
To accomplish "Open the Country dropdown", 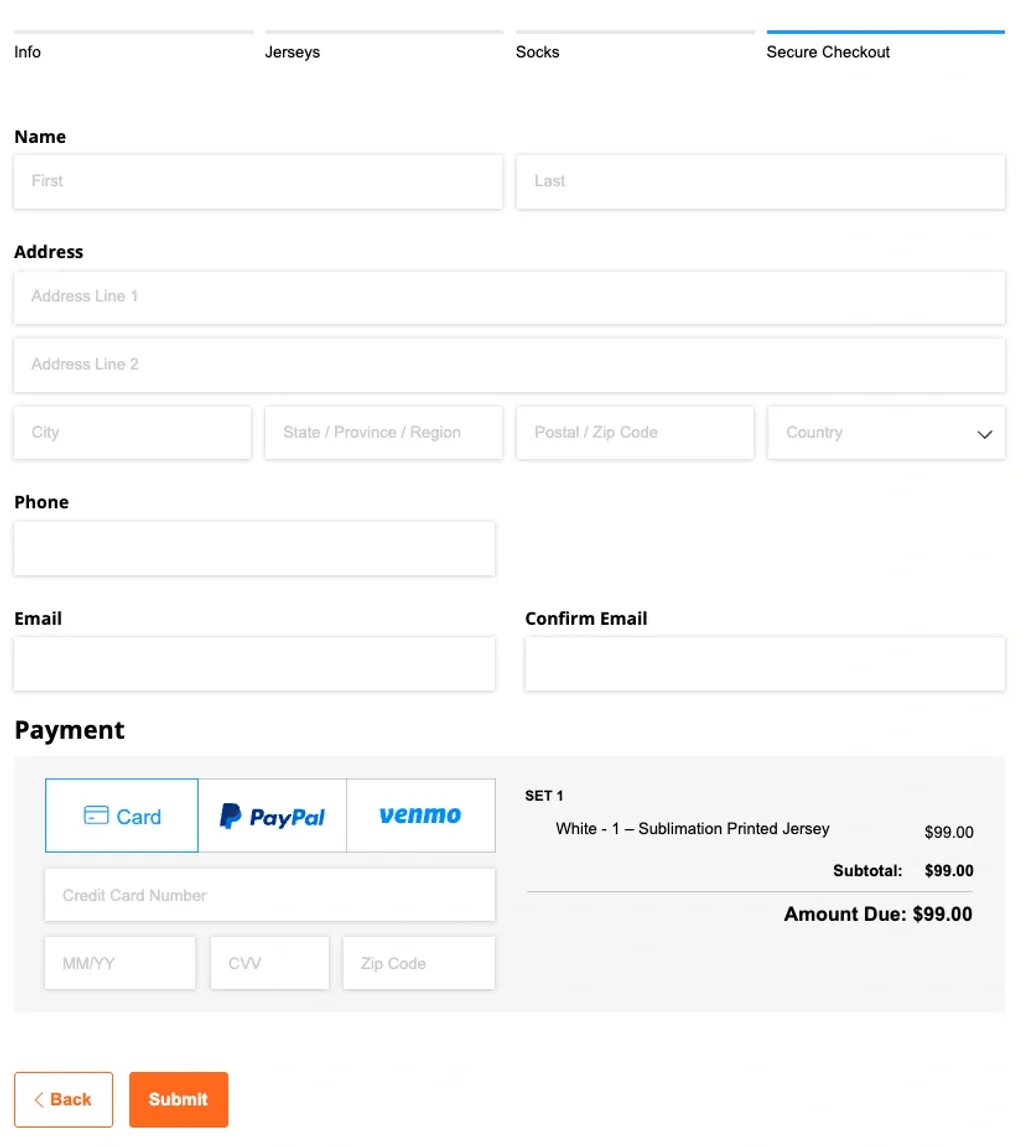I will [x=886, y=433].
